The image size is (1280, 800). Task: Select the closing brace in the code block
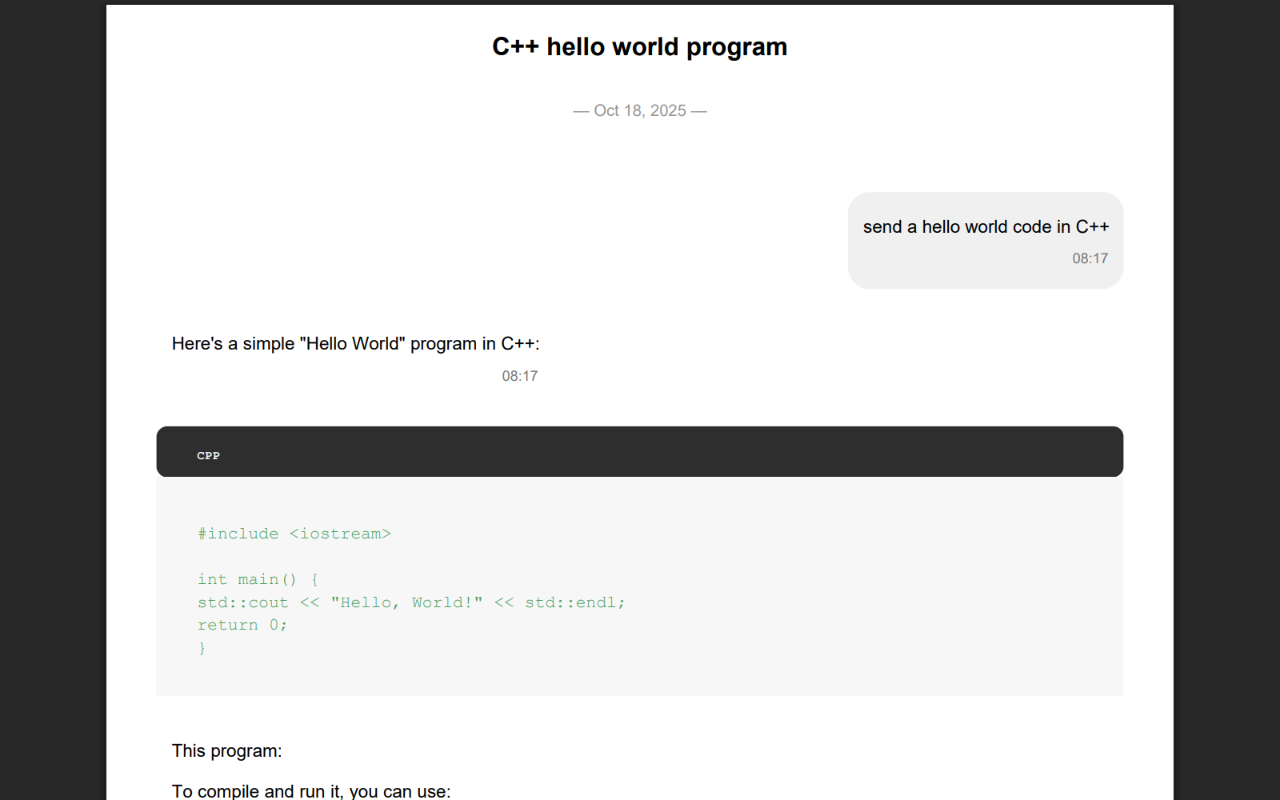(202, 647)
